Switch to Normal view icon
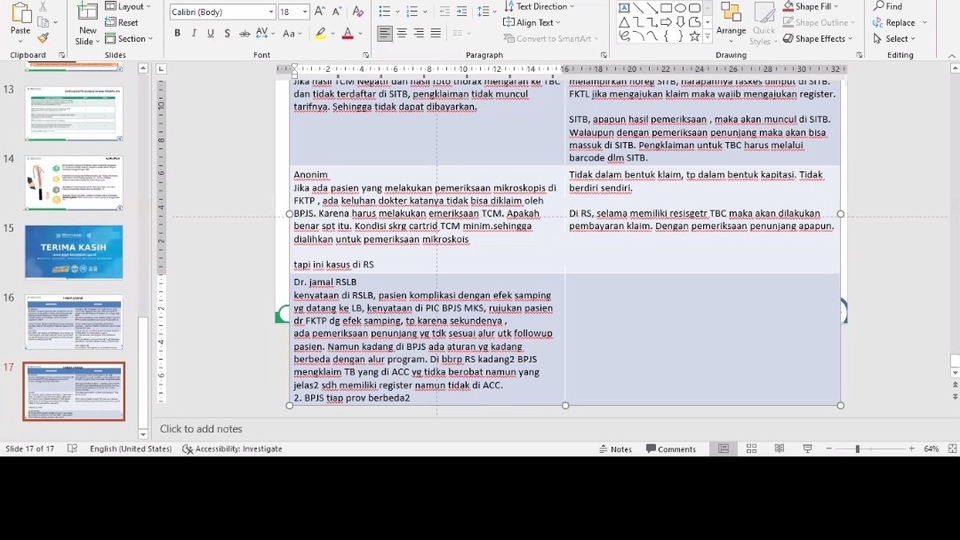This screenshot has height=540, width=960. (723, 449)
